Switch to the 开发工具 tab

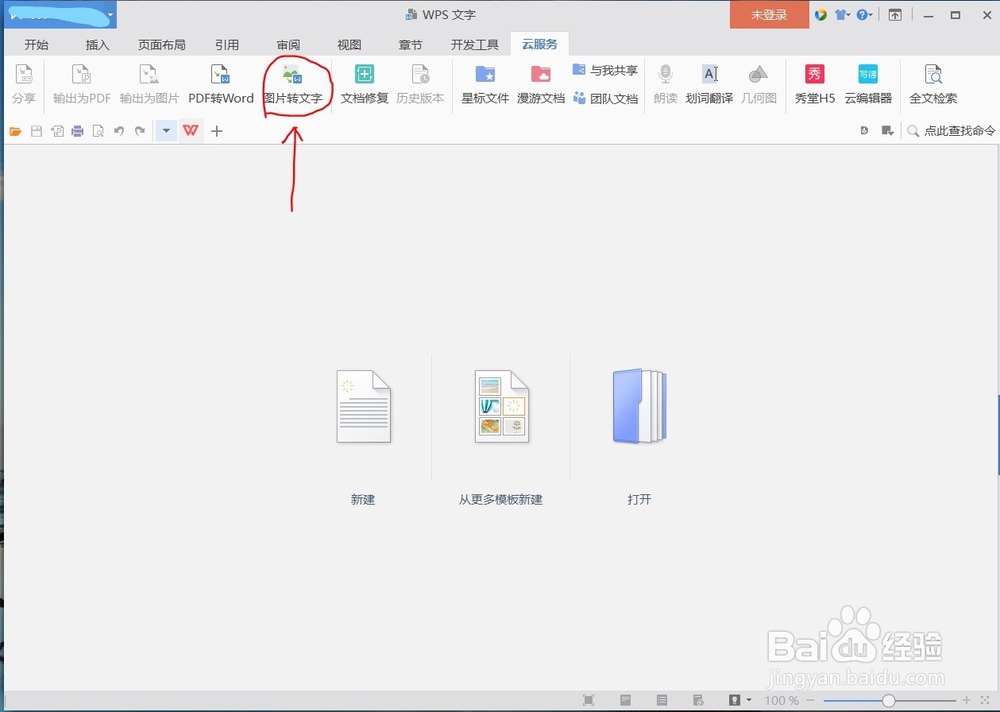[x=475, y=45]
